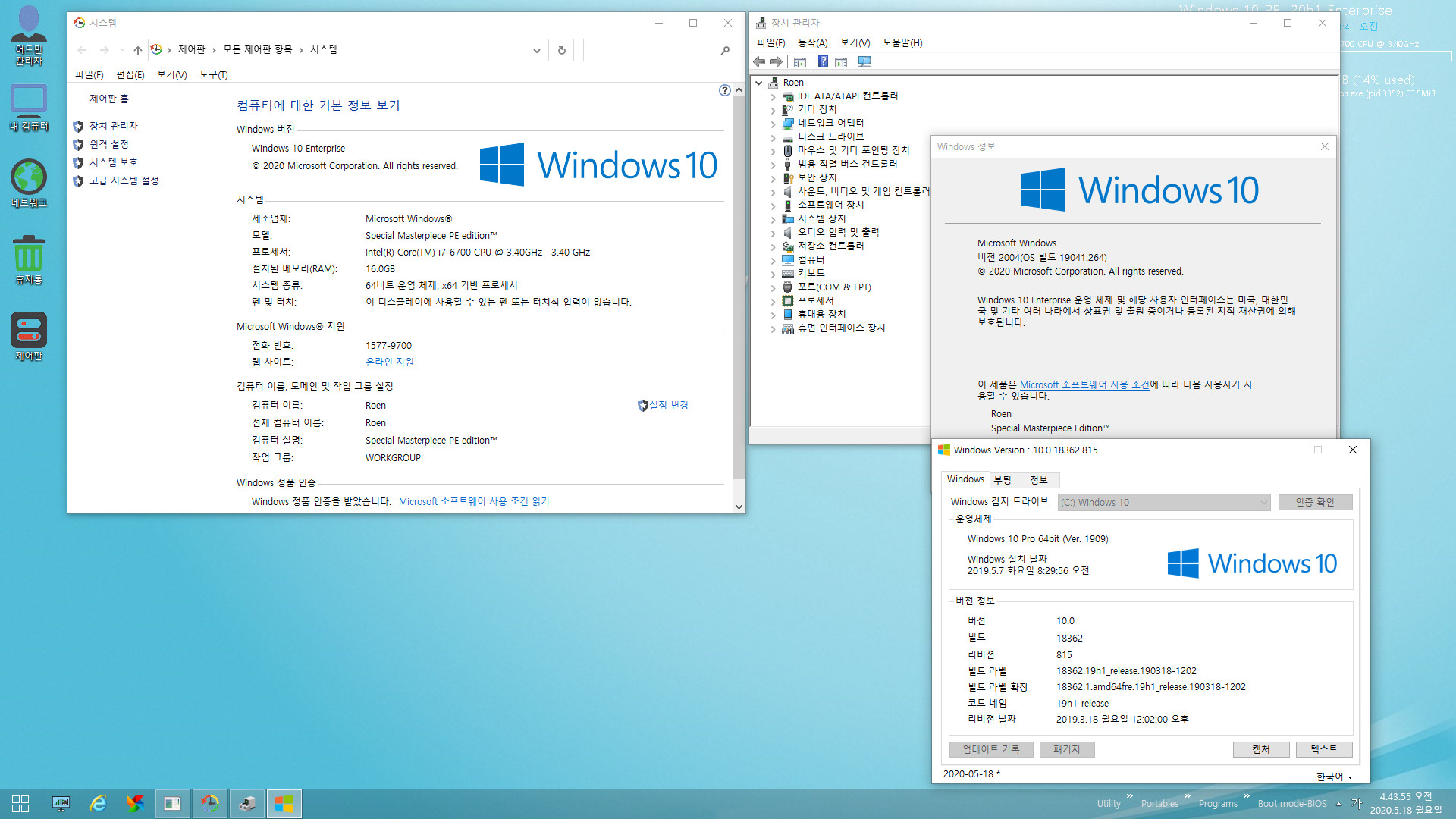Click 텍스트 button
Image resolution: width=1456 pixels, height=819 pixels.
tap(1324, 749)
